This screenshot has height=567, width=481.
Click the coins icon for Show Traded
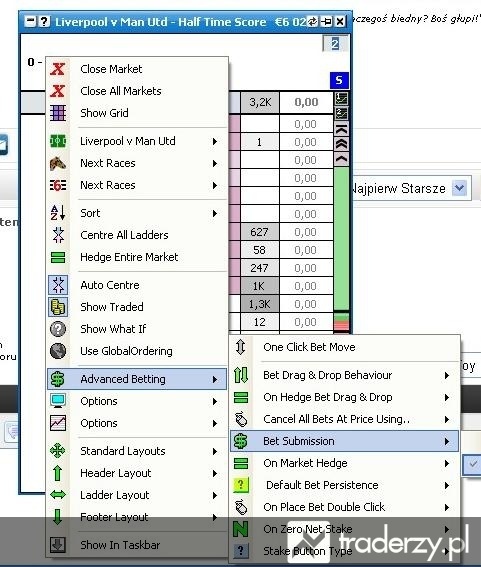58,307
